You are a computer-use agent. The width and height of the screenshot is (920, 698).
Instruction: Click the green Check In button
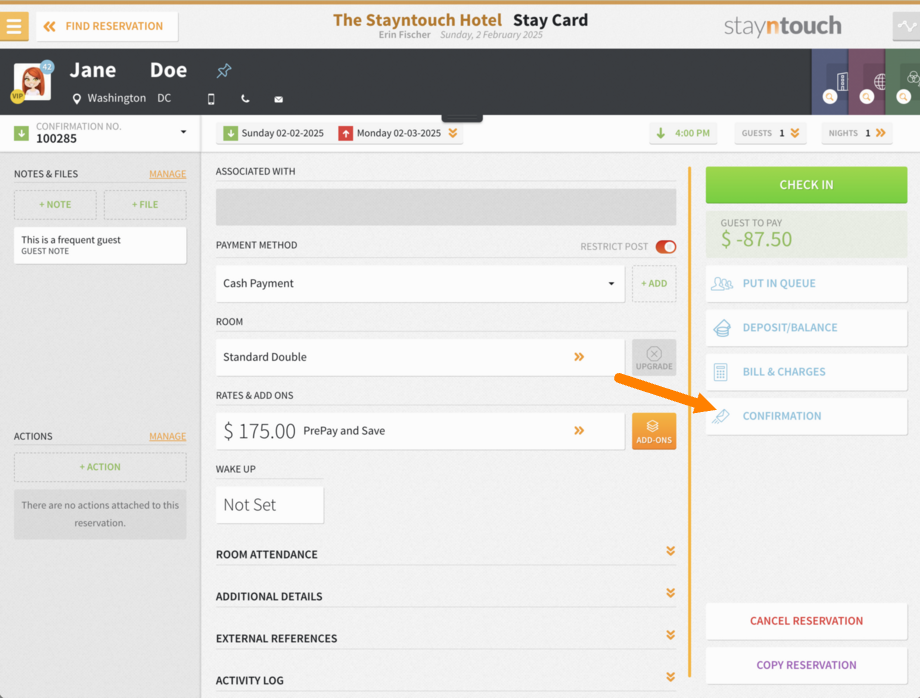(x=806, y=185)
